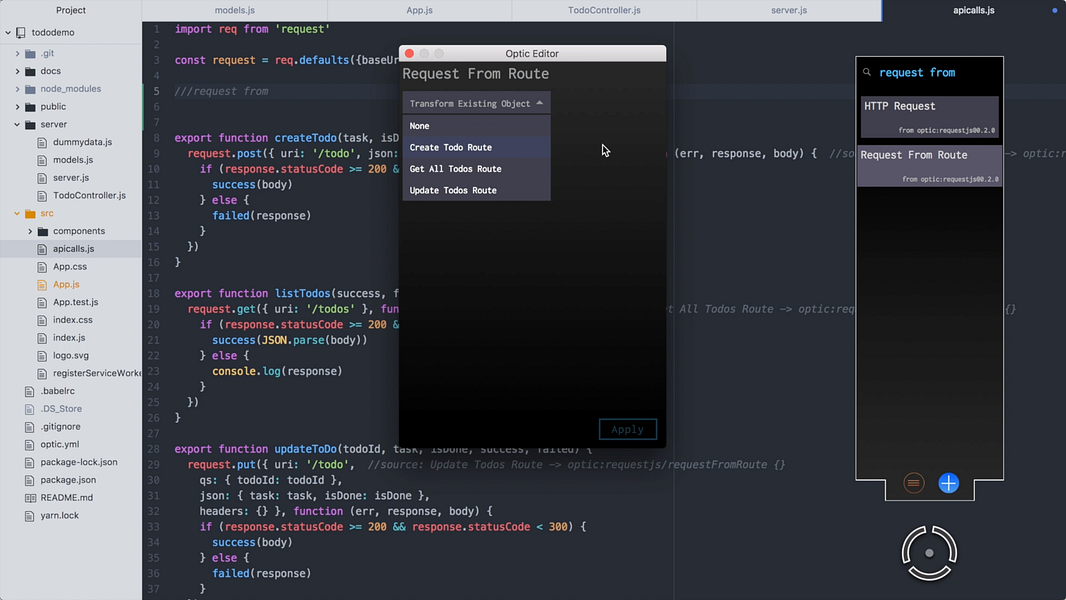Image resolution: width=1066 pixels, height=600 pixels.
Task: Open index.css in the file tree
Action: 71,320
